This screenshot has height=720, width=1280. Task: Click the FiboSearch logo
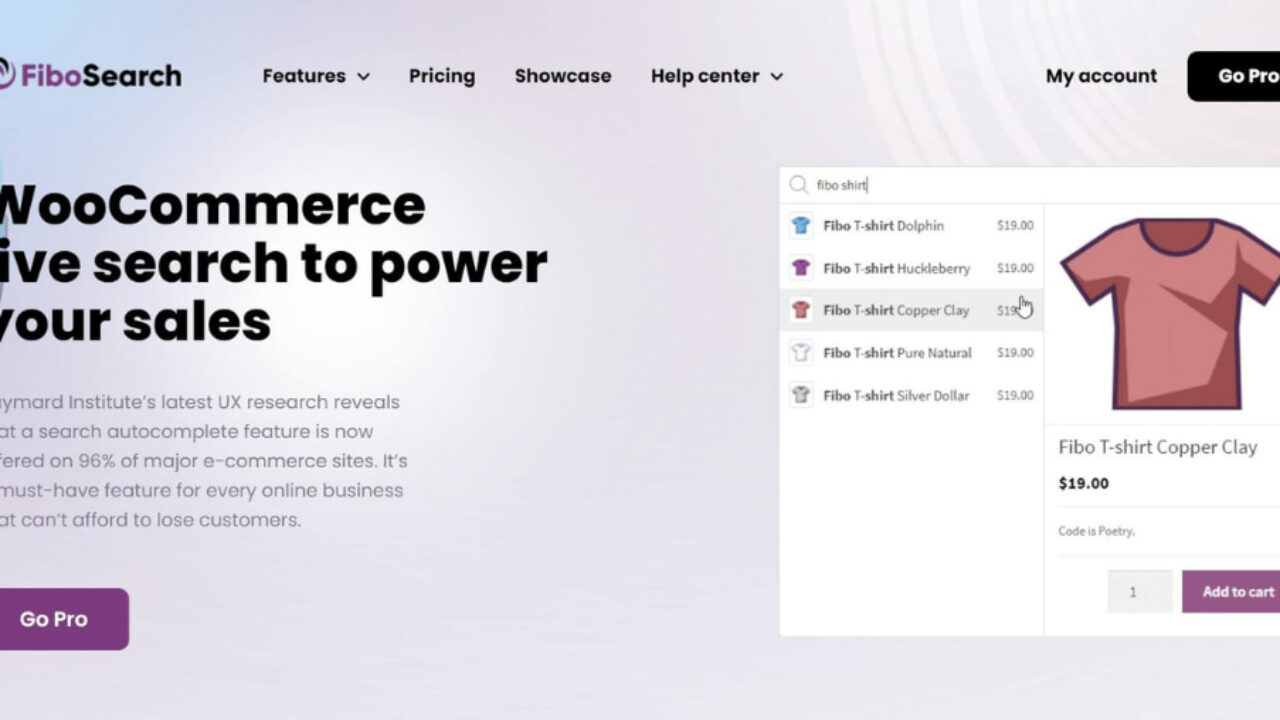(x=90, y=75)
